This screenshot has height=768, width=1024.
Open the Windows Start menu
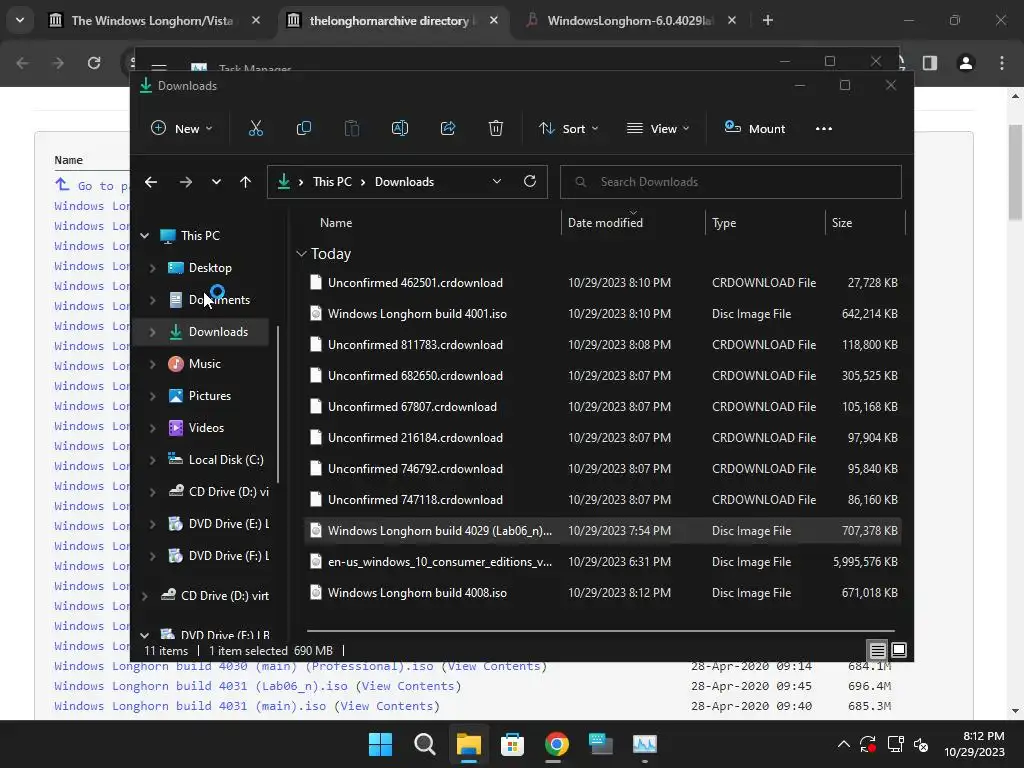(x=380, y=744)
